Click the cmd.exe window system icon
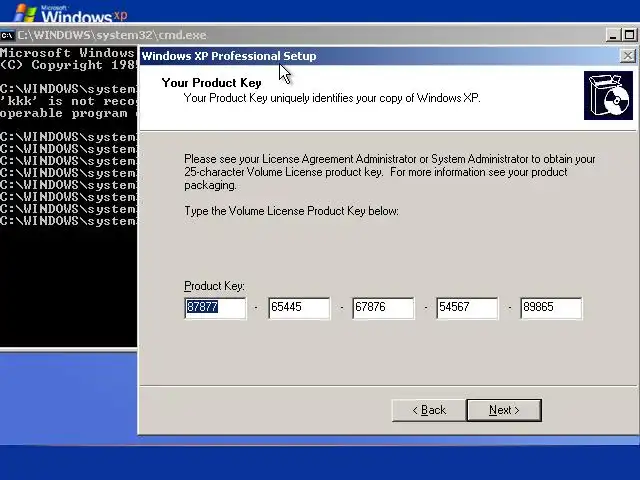 tap(7, 36)
